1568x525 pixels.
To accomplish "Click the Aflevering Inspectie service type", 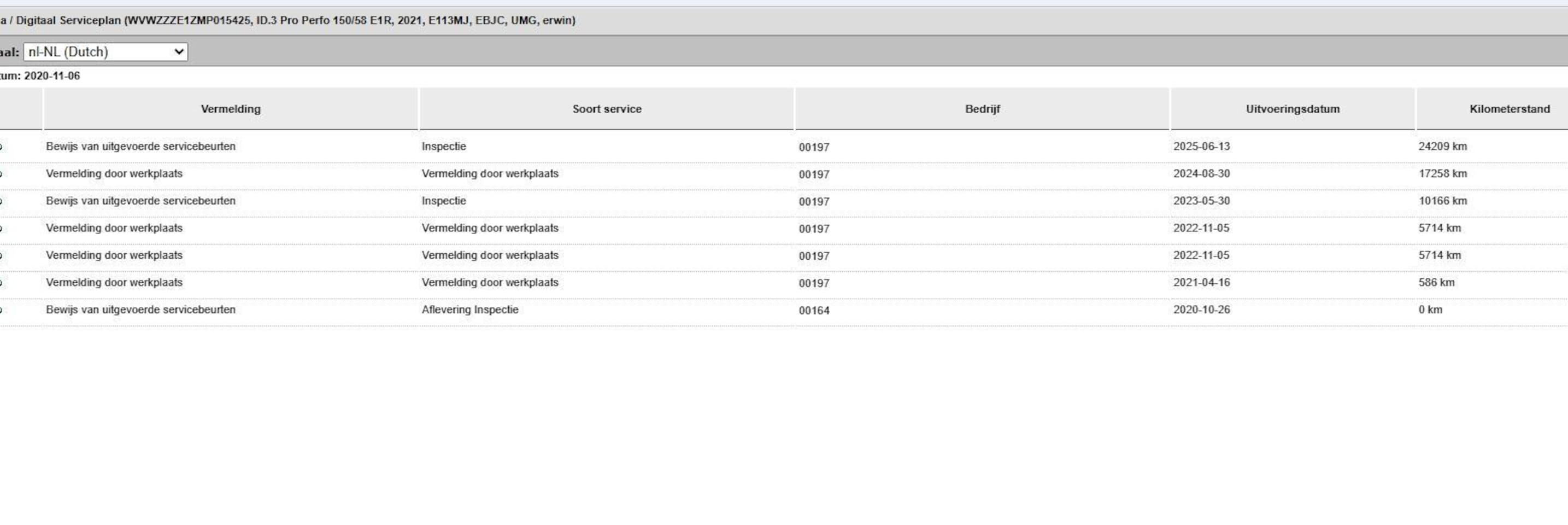I will click(470, 310).
